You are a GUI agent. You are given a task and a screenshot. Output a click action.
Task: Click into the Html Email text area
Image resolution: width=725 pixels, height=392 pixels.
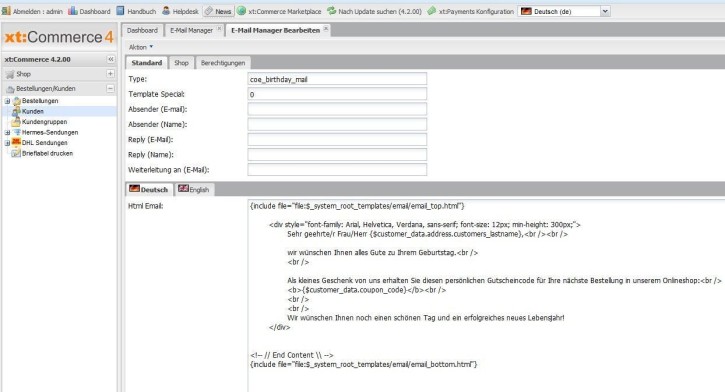pyautogui.click(x=486, y=296)
